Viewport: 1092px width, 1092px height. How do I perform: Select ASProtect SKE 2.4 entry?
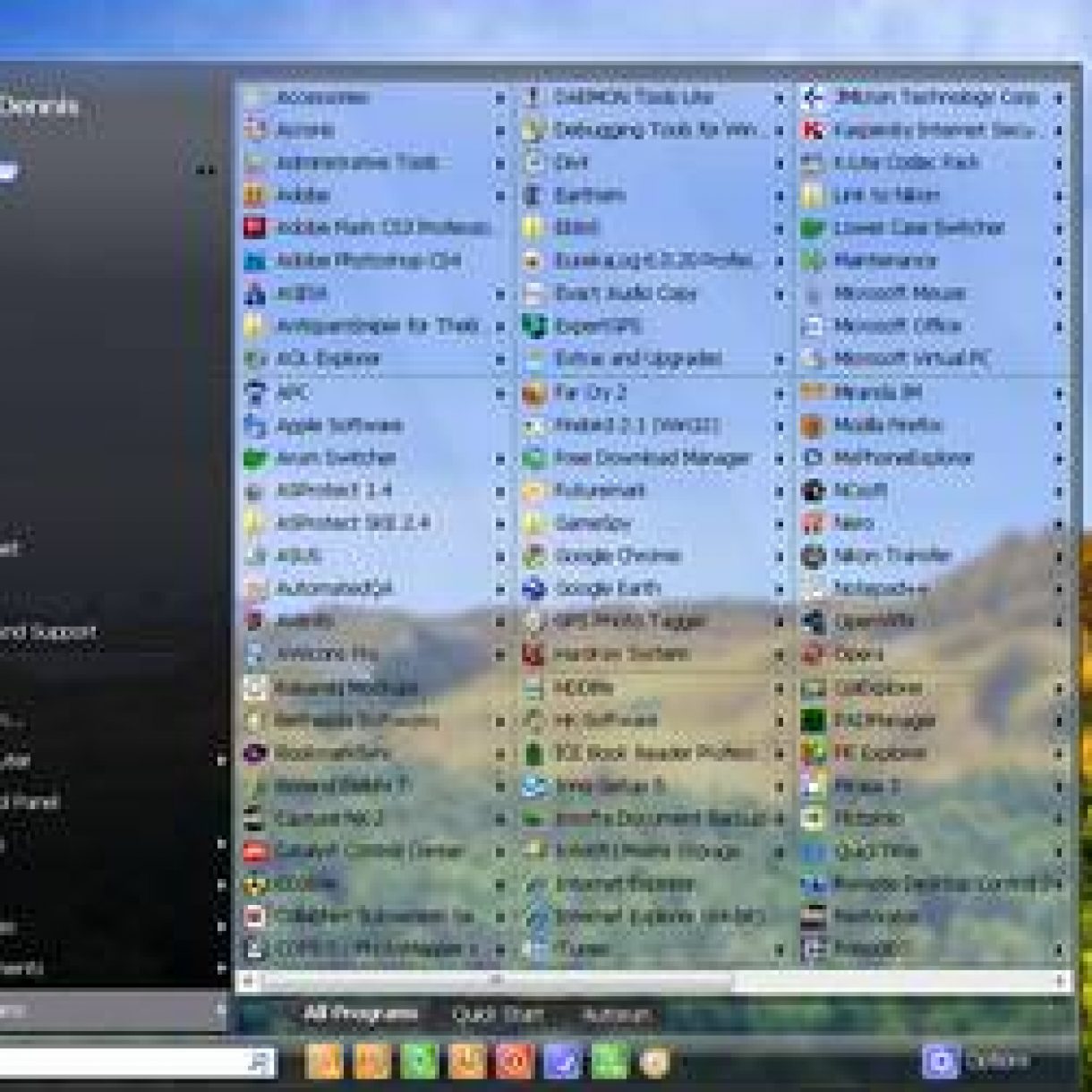[373, 523]
